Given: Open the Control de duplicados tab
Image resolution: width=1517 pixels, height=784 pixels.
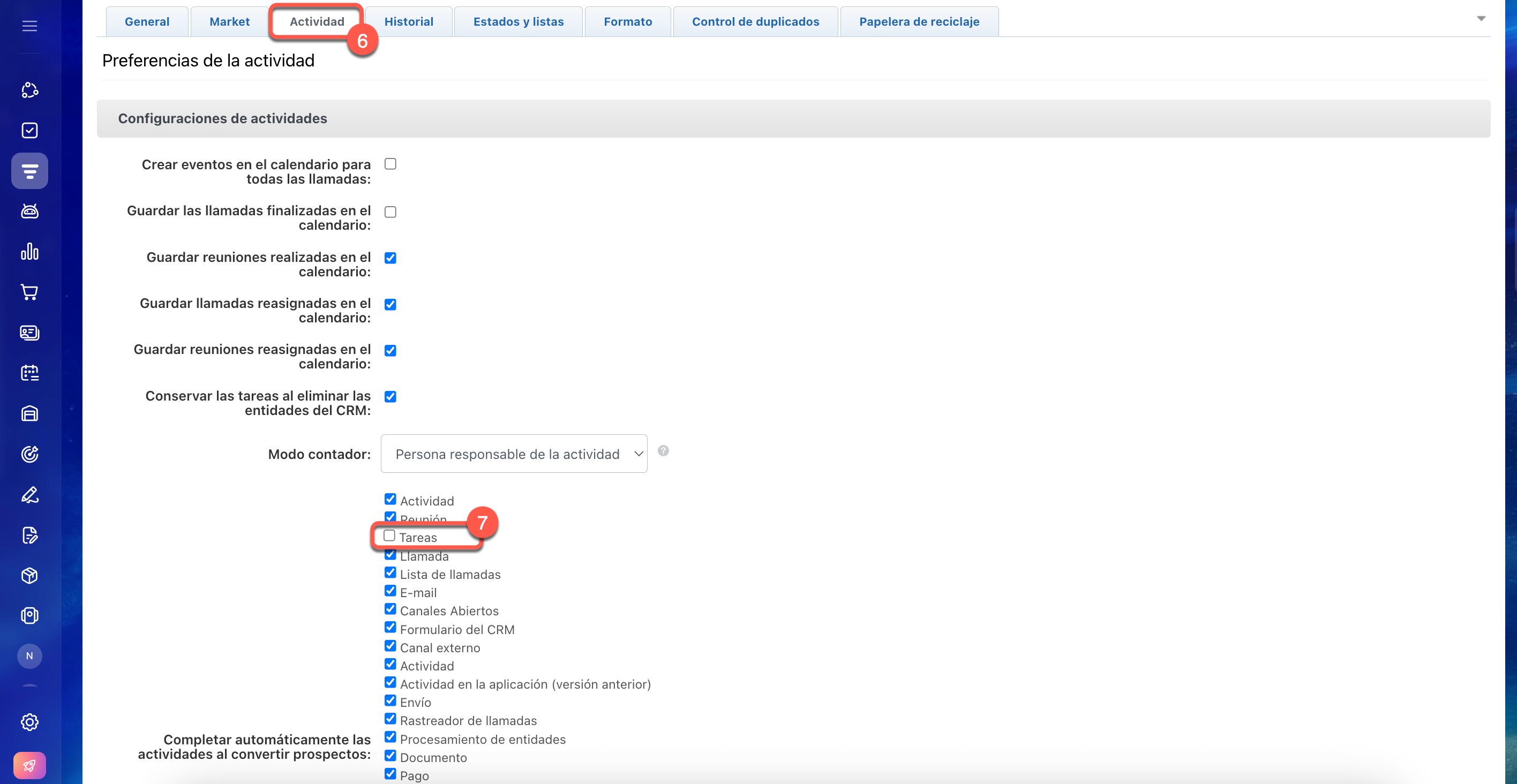Looking at the screenshot, I should (755, 22).
